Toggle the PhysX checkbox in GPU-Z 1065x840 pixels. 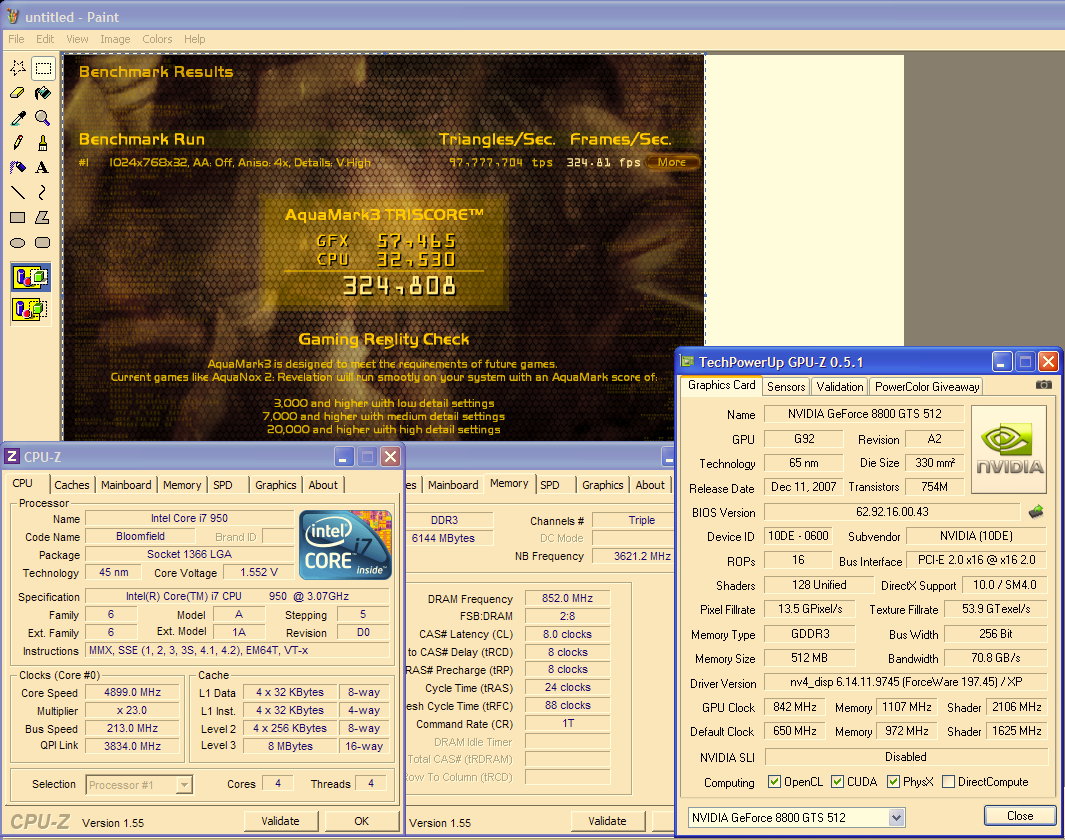click(x=893, y=782)
